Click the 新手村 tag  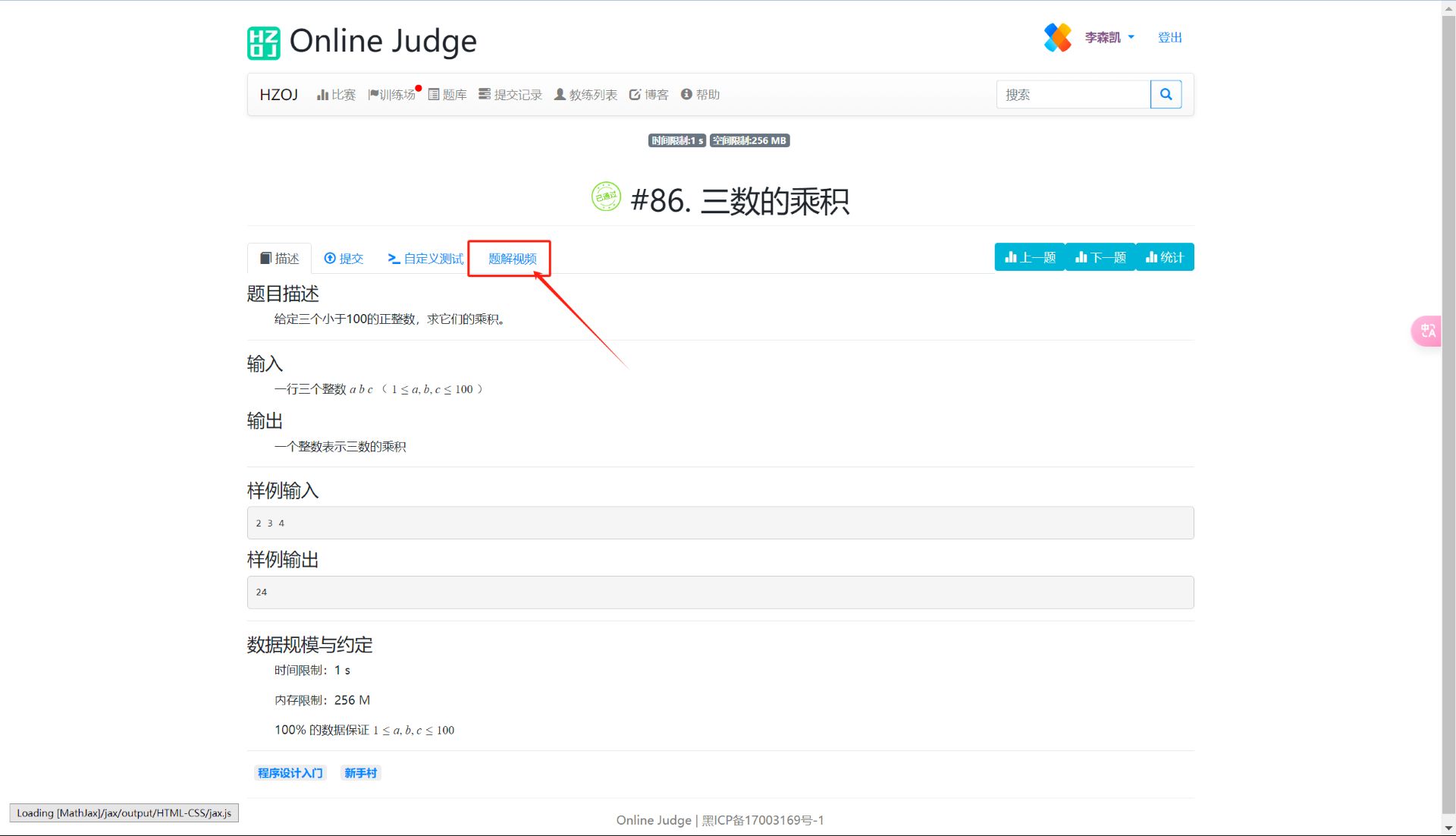pyautogui.click(x=361, y=773)
